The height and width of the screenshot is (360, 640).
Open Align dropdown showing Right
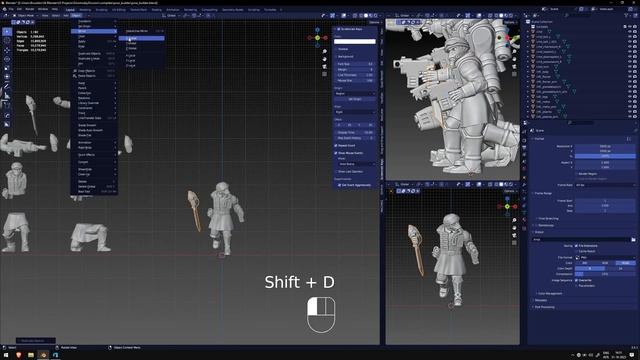coord(355,112)
